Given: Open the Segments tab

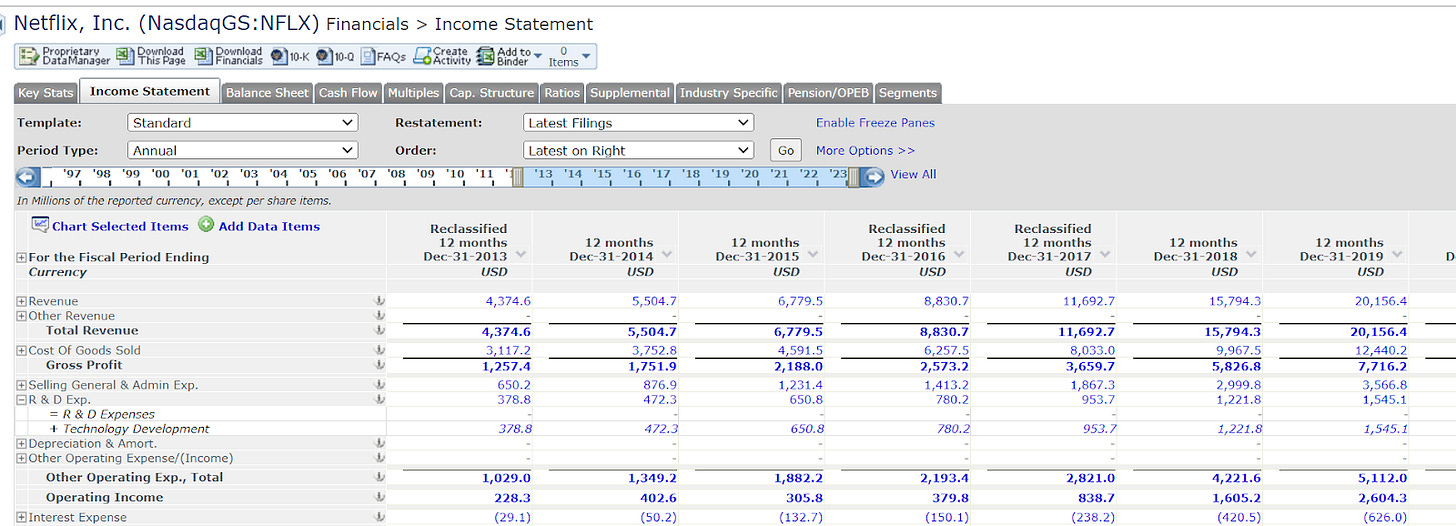Looking at the screenshot, I should coord(908,93).
